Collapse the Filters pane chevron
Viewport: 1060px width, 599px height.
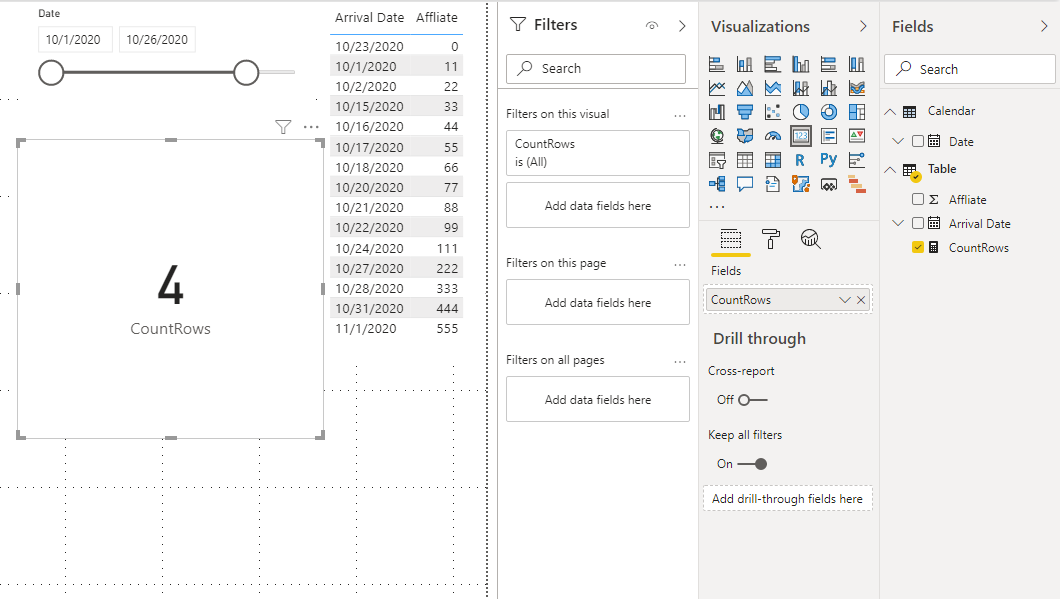[682, 26]
